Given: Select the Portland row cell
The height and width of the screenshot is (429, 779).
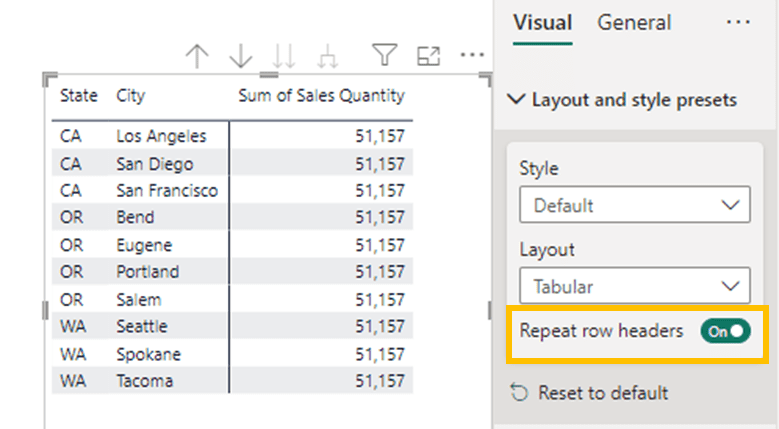Looking at the screenshot, I should coord(148,272).
